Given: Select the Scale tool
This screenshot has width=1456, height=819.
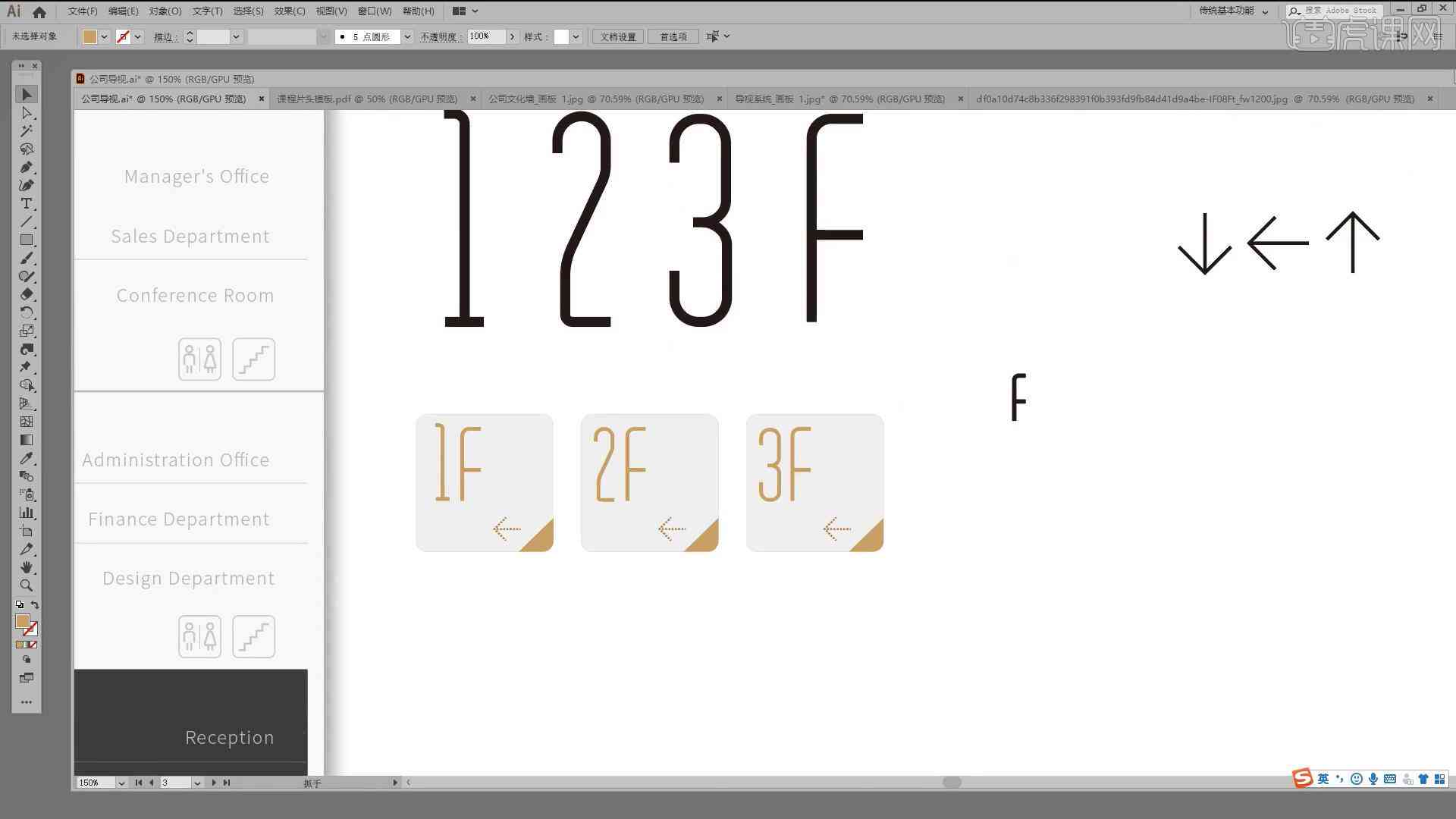Looking at the screenshot, I should (x=27, y=331).
